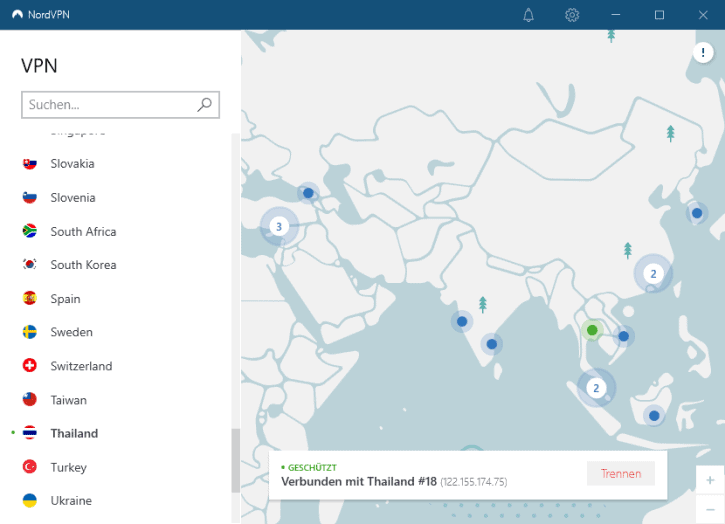This screenshot has width=725, height=524.
Task: Pick Sweden from the country list
Action: pos(72,332)
